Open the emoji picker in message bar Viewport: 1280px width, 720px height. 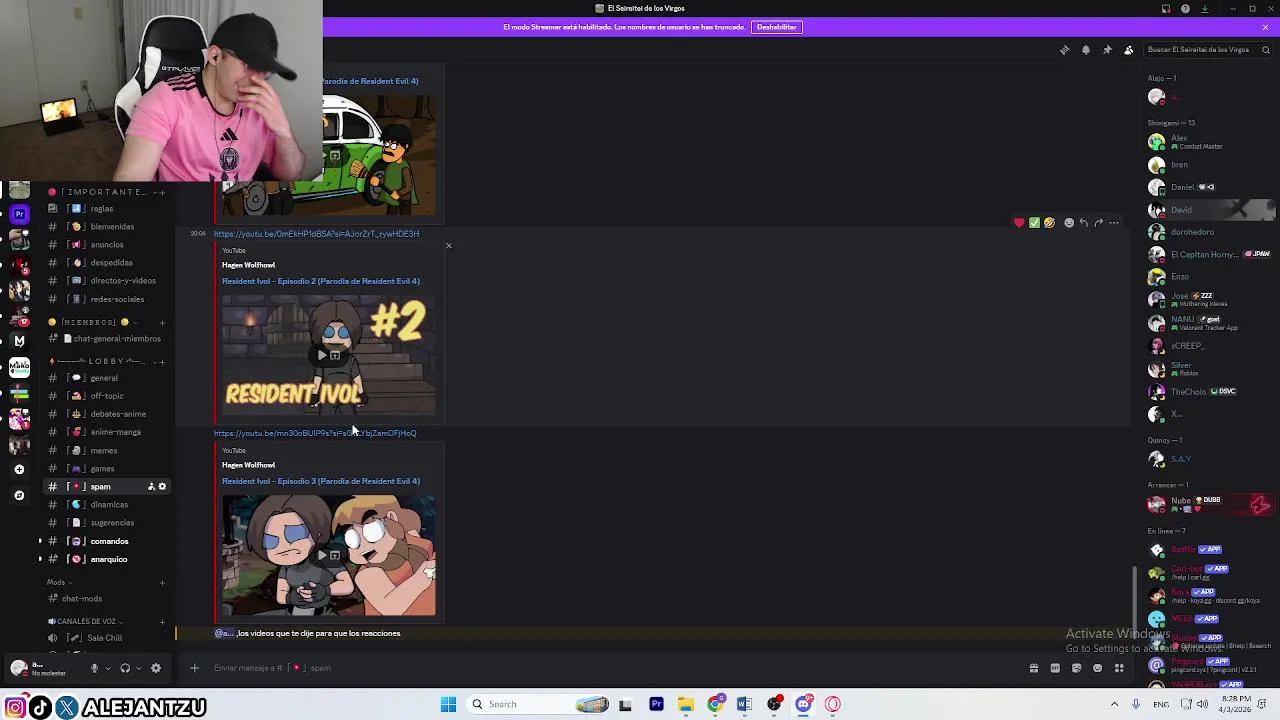pos(1097,668)
